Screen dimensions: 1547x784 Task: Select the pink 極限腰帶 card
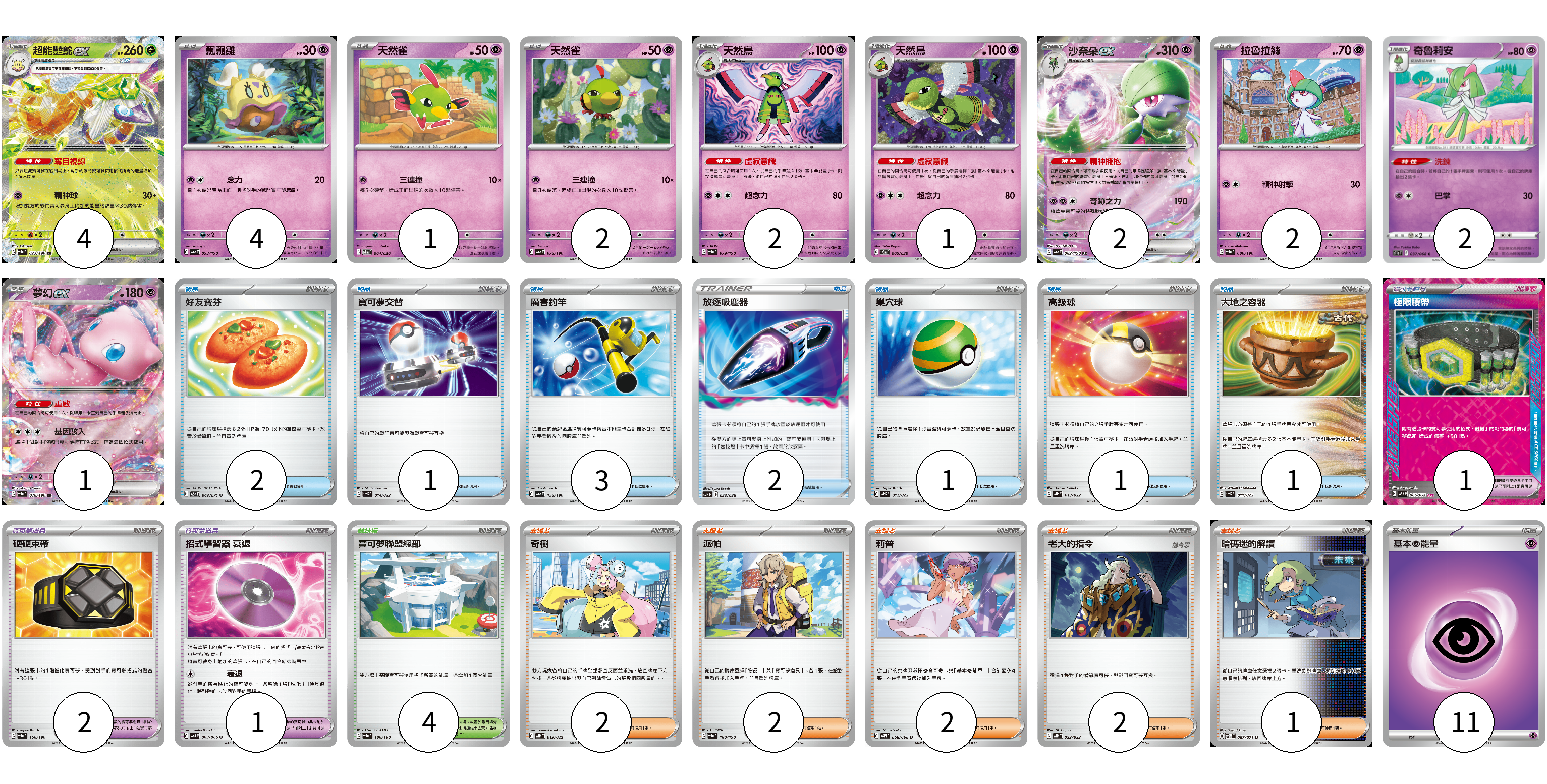click(1464, 391)
